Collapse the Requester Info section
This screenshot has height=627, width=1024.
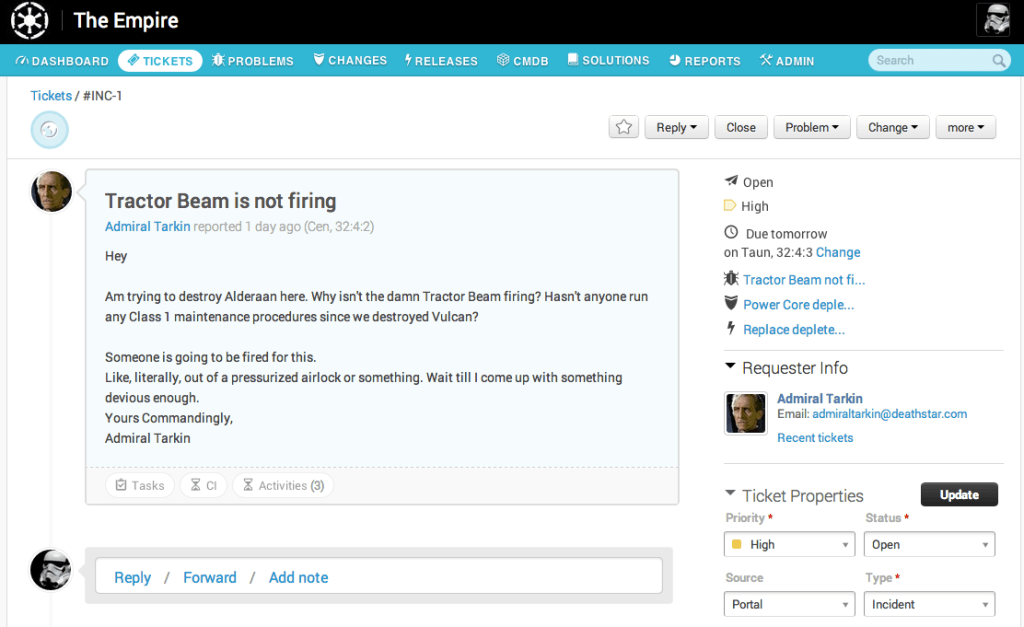coord(731,368)
